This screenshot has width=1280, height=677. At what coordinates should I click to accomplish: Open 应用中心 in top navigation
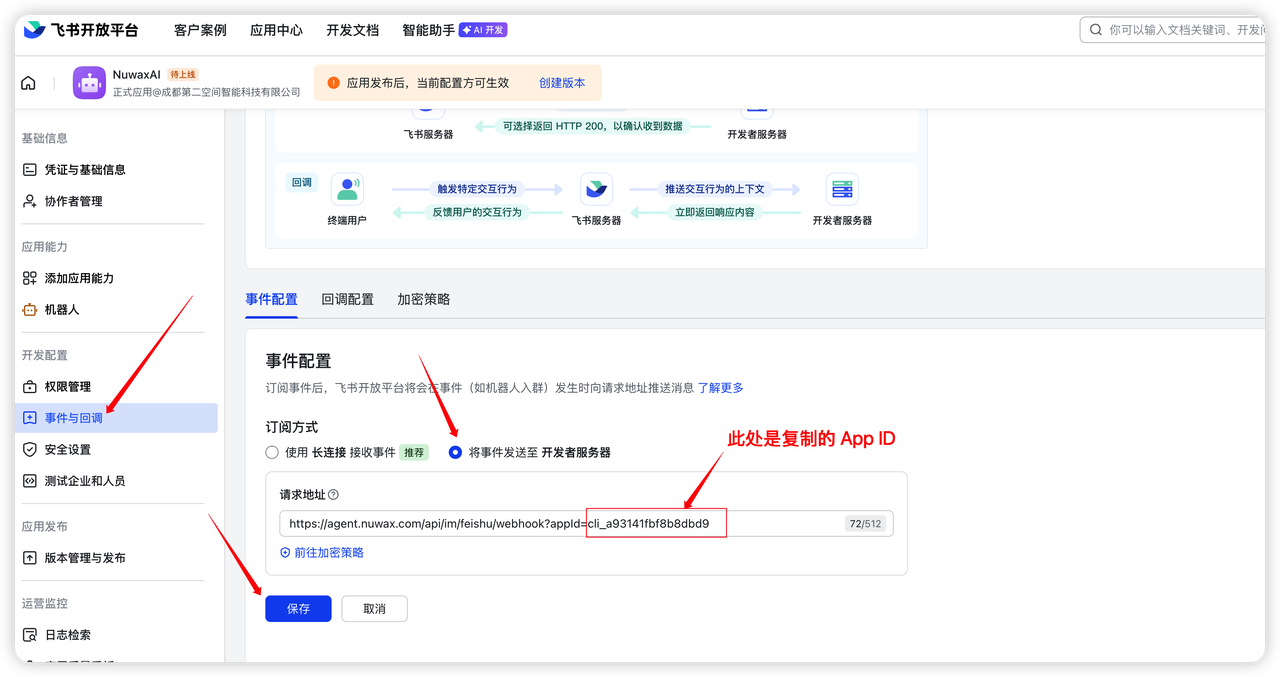click(276, 30)
